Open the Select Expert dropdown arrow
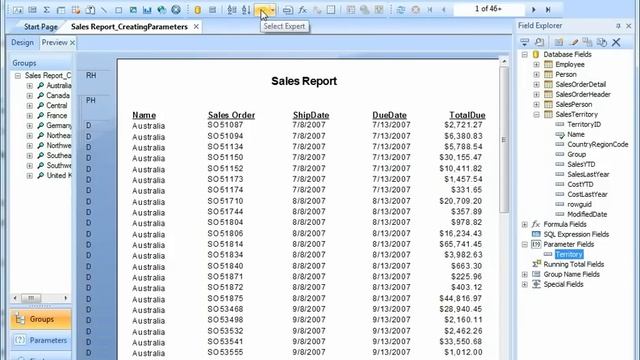This screenshot has width=640, height=360. pyautogui.click(x=273, y=9)
